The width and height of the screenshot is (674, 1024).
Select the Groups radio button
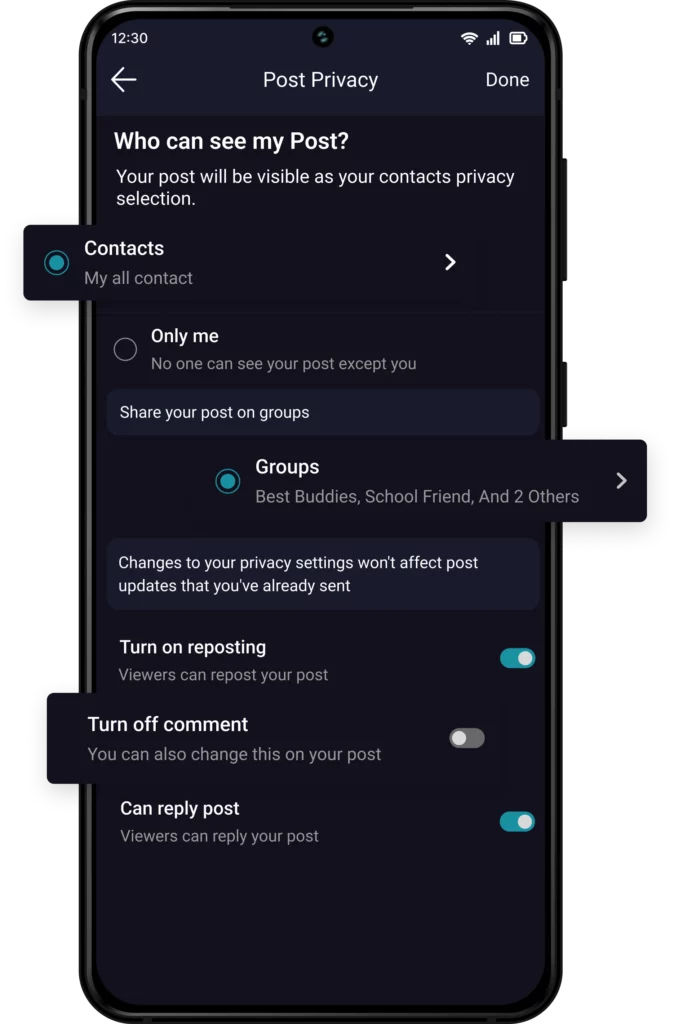tap(228, 481)
